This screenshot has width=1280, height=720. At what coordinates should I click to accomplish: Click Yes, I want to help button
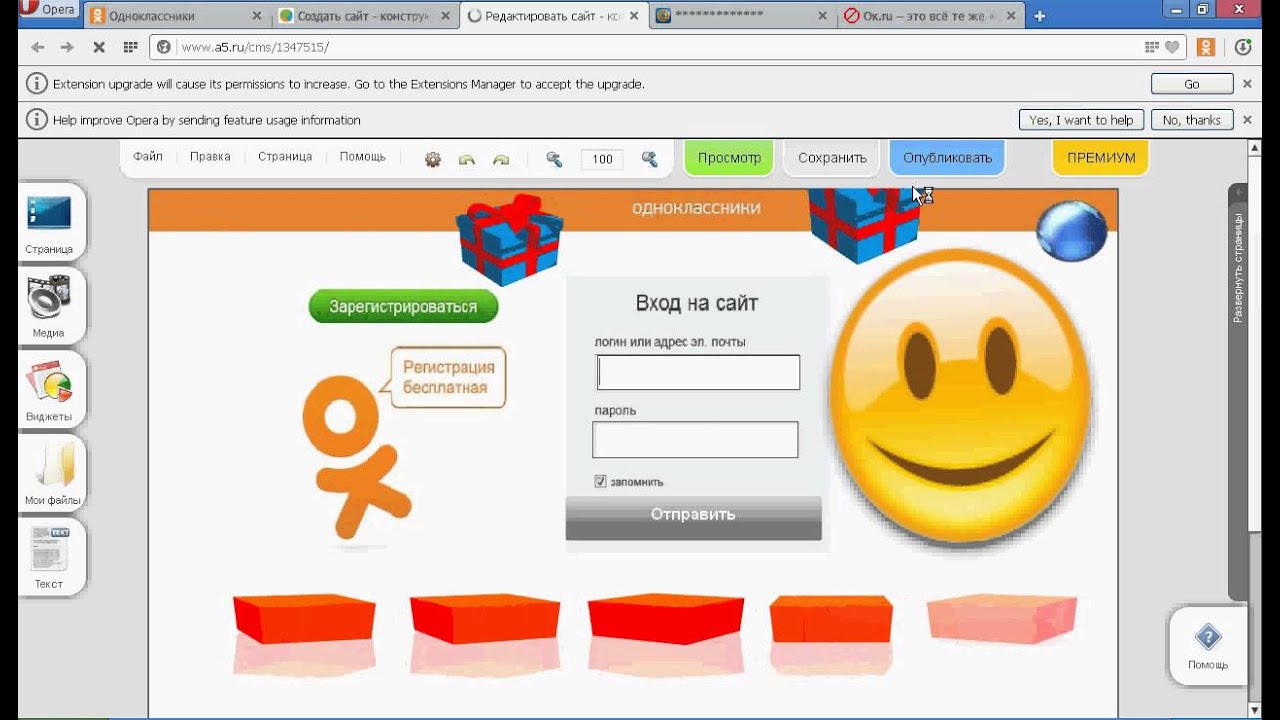click(x=1080, y=120)
